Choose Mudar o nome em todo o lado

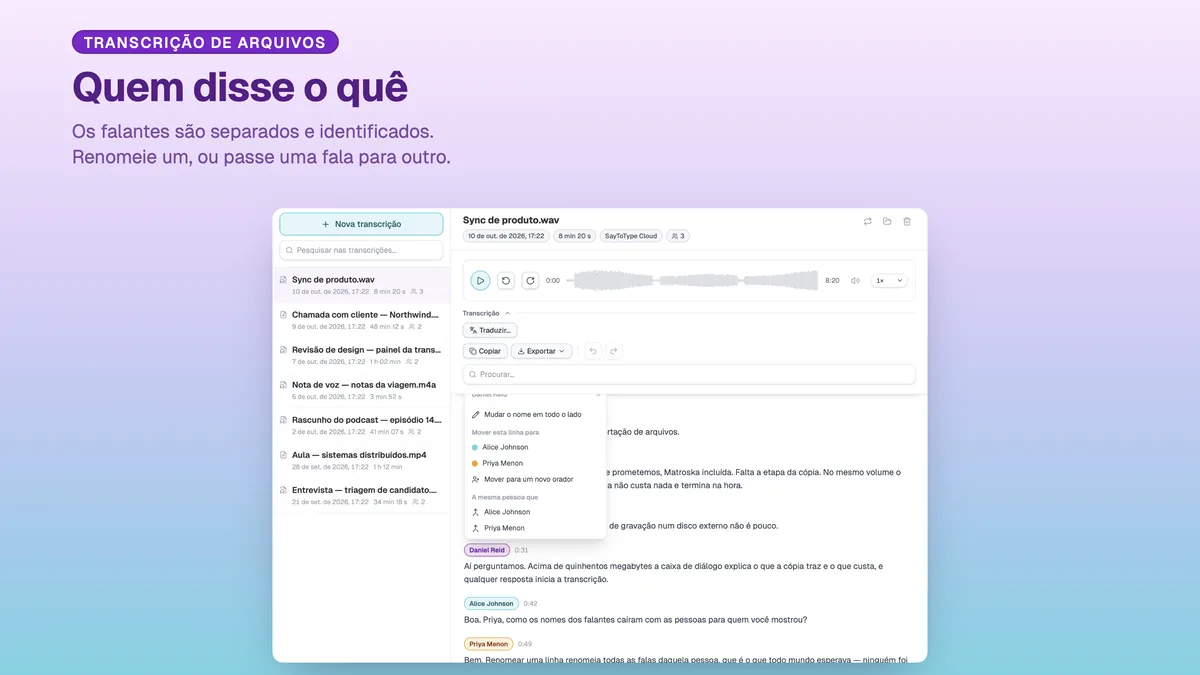click(535, 414)
